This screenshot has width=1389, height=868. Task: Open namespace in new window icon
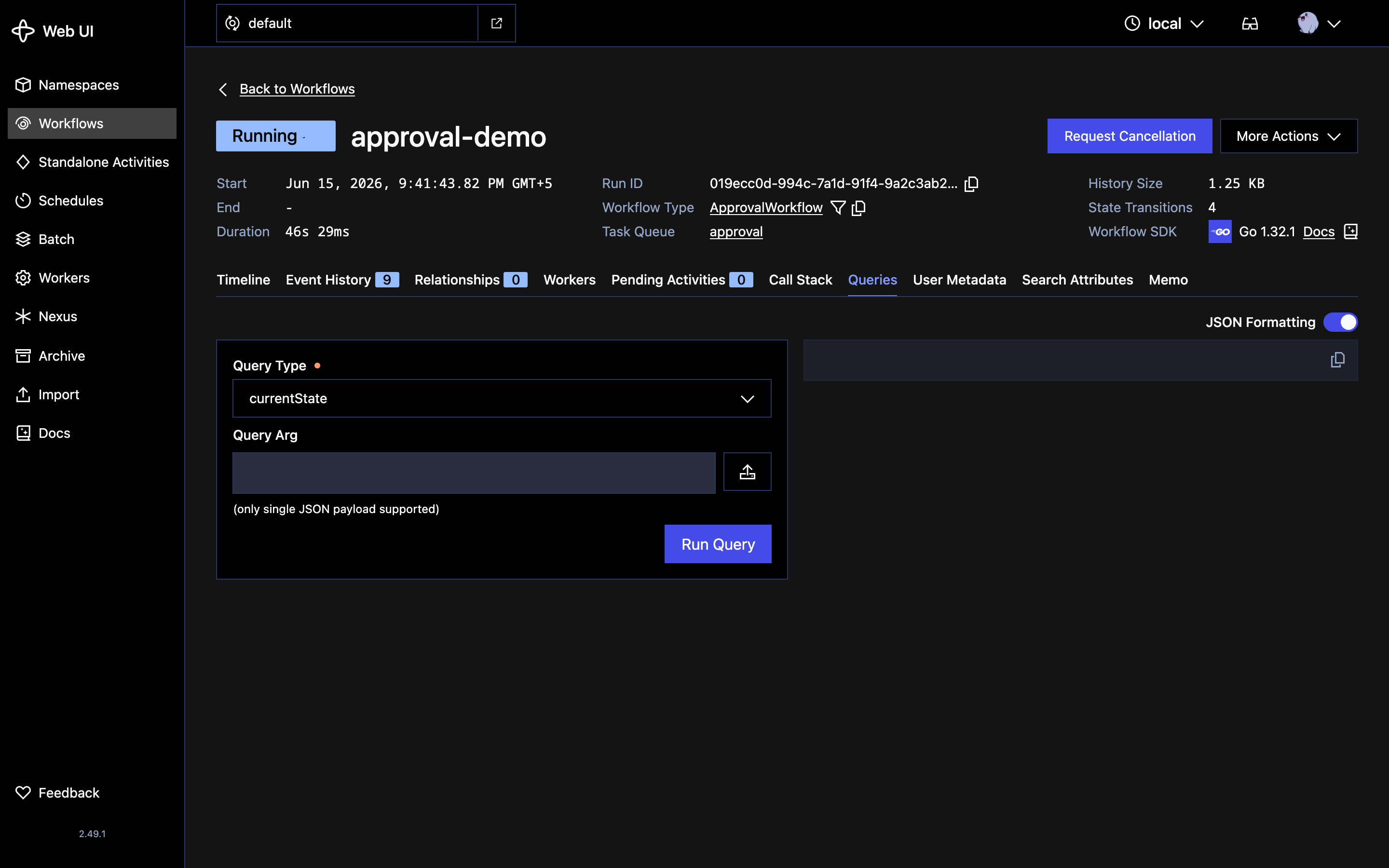[x=496, y=23]
